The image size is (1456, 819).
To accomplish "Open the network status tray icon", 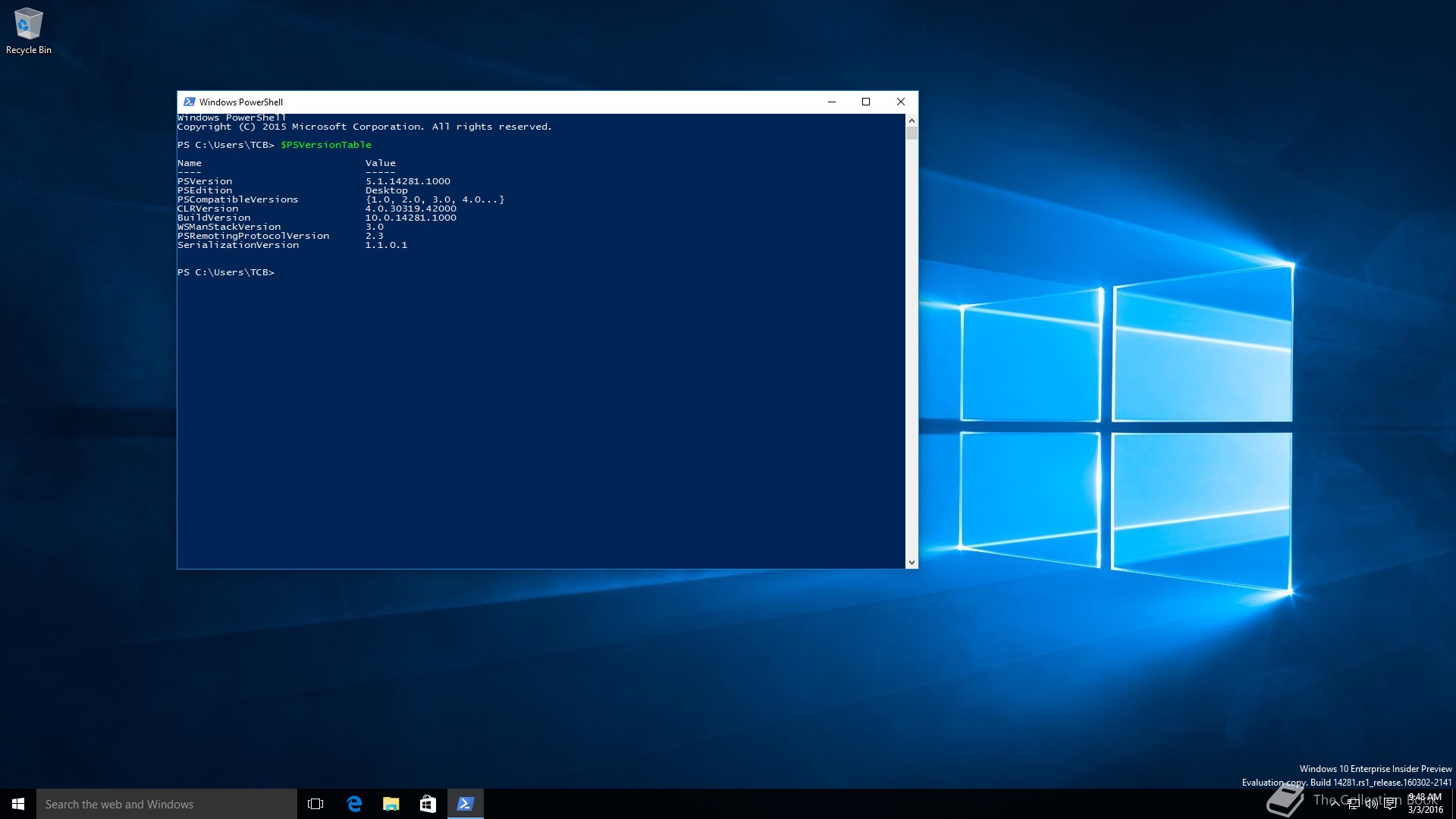I will click(x=1354, y=804).
